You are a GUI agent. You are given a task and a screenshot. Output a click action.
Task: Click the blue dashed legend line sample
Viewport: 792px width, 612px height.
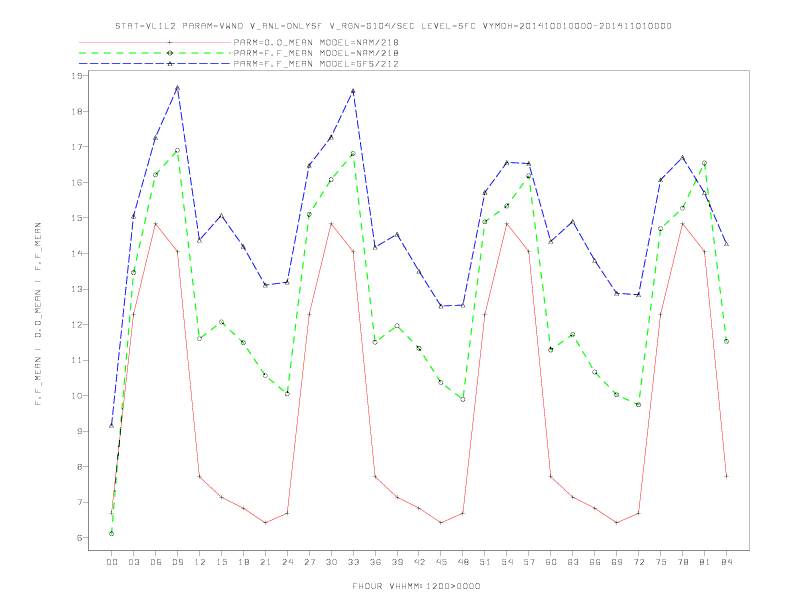(x=155, y=64)
